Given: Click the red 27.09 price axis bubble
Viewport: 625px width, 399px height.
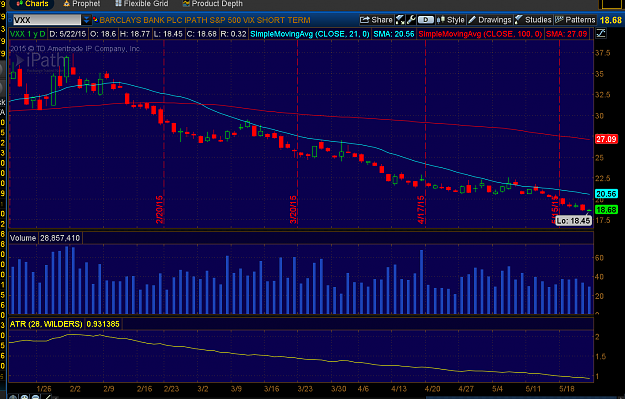Looking at the screenshot, I should [x=606, y=139].
